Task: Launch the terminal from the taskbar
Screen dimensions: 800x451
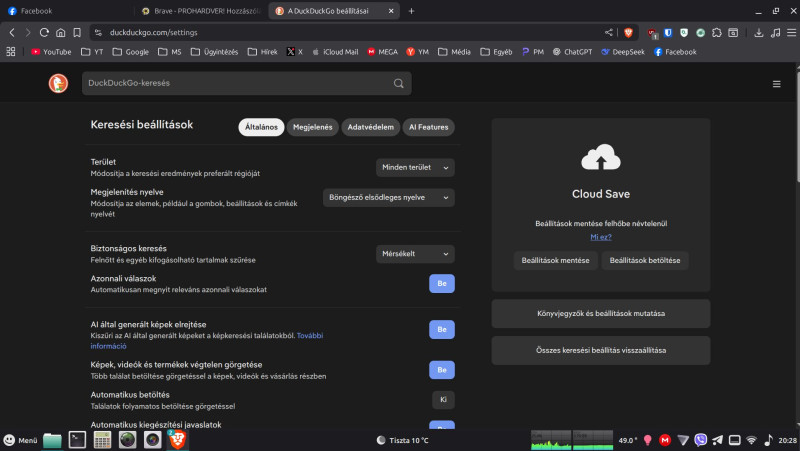Action: (77, 440)
